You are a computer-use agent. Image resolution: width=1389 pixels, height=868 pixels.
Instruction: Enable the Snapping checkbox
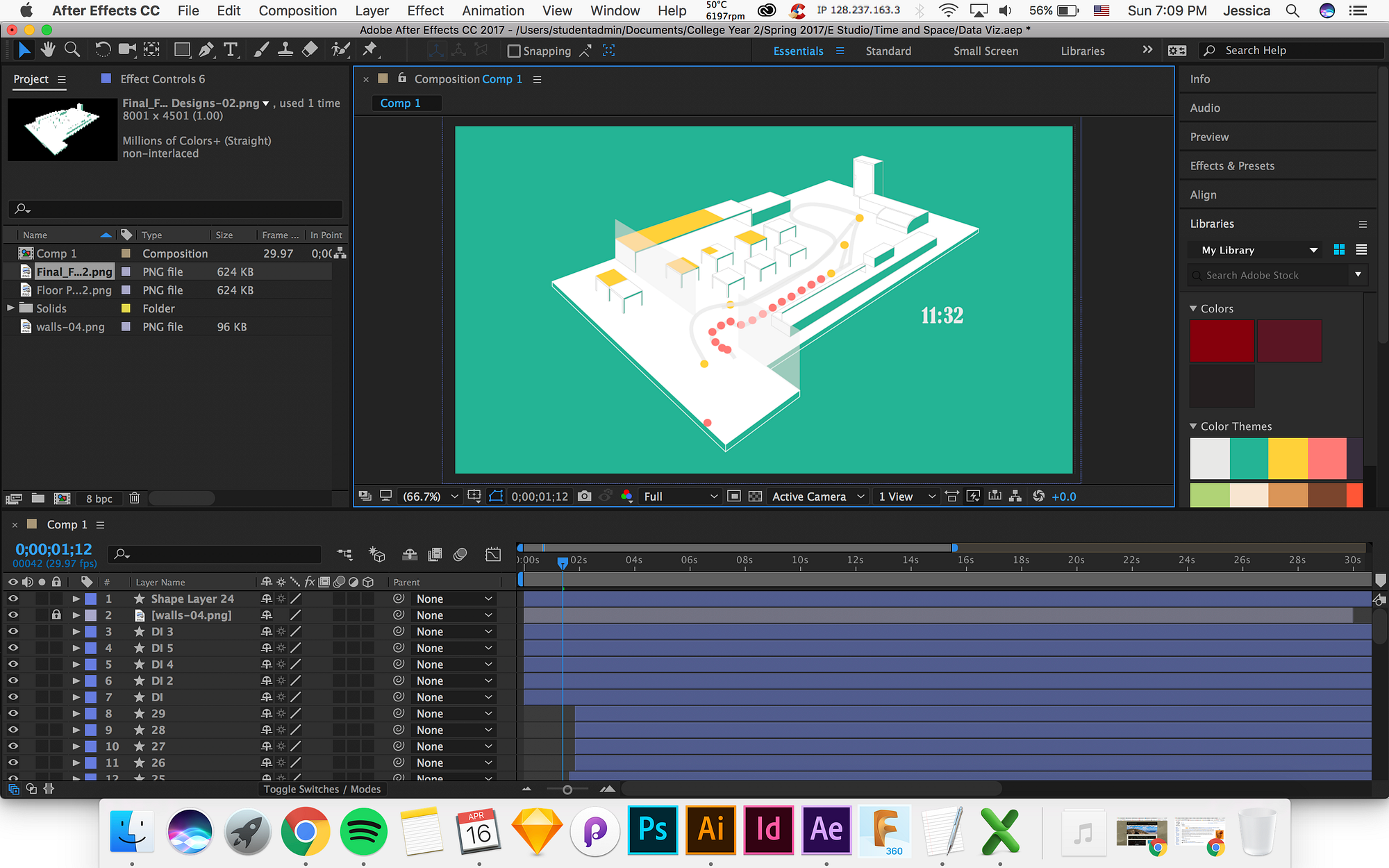(x=514, y=51)
